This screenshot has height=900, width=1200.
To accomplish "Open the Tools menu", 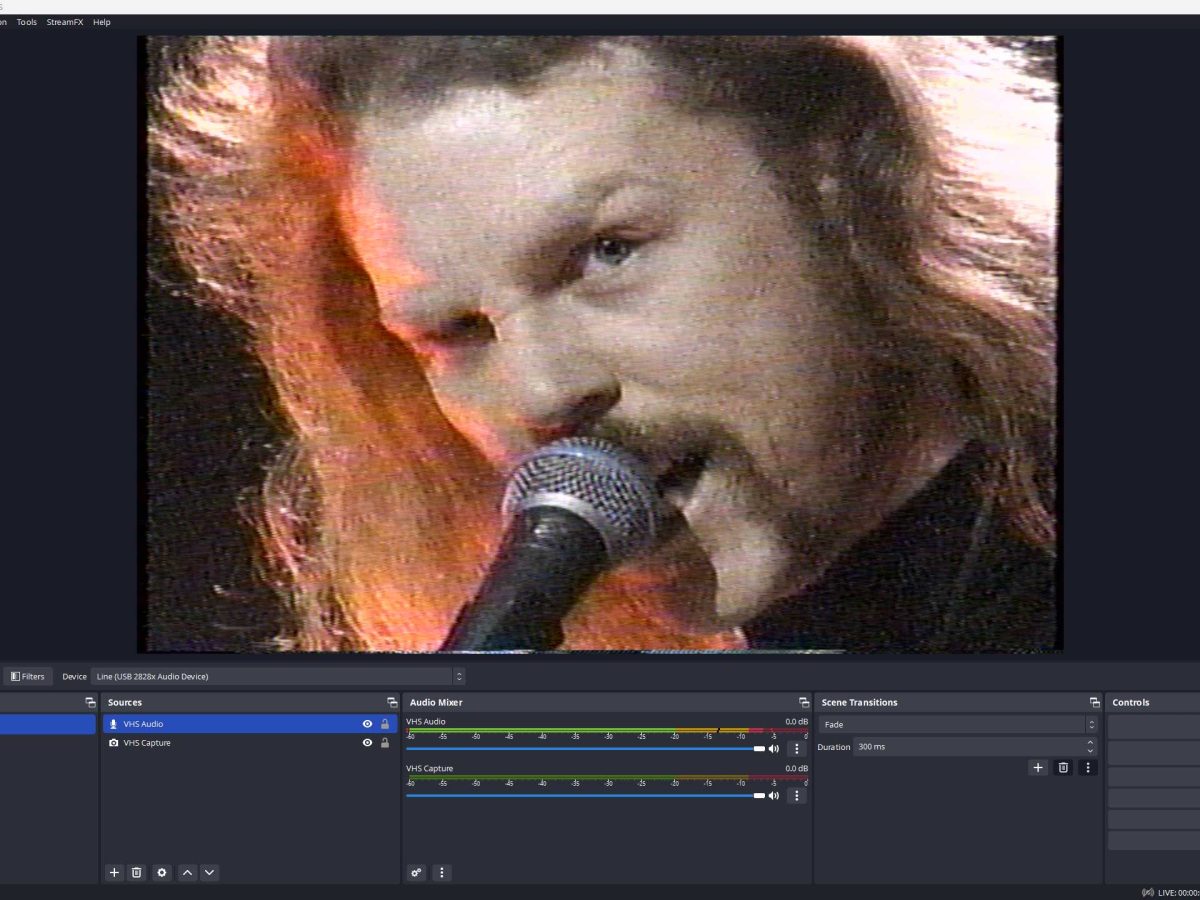I will [27, 22].
